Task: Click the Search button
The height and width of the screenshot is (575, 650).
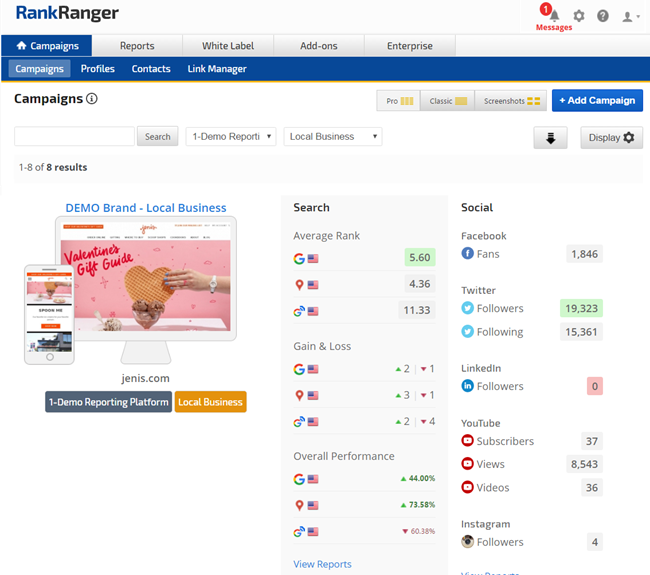Action: pyautogui.click(x=158, y=136)
